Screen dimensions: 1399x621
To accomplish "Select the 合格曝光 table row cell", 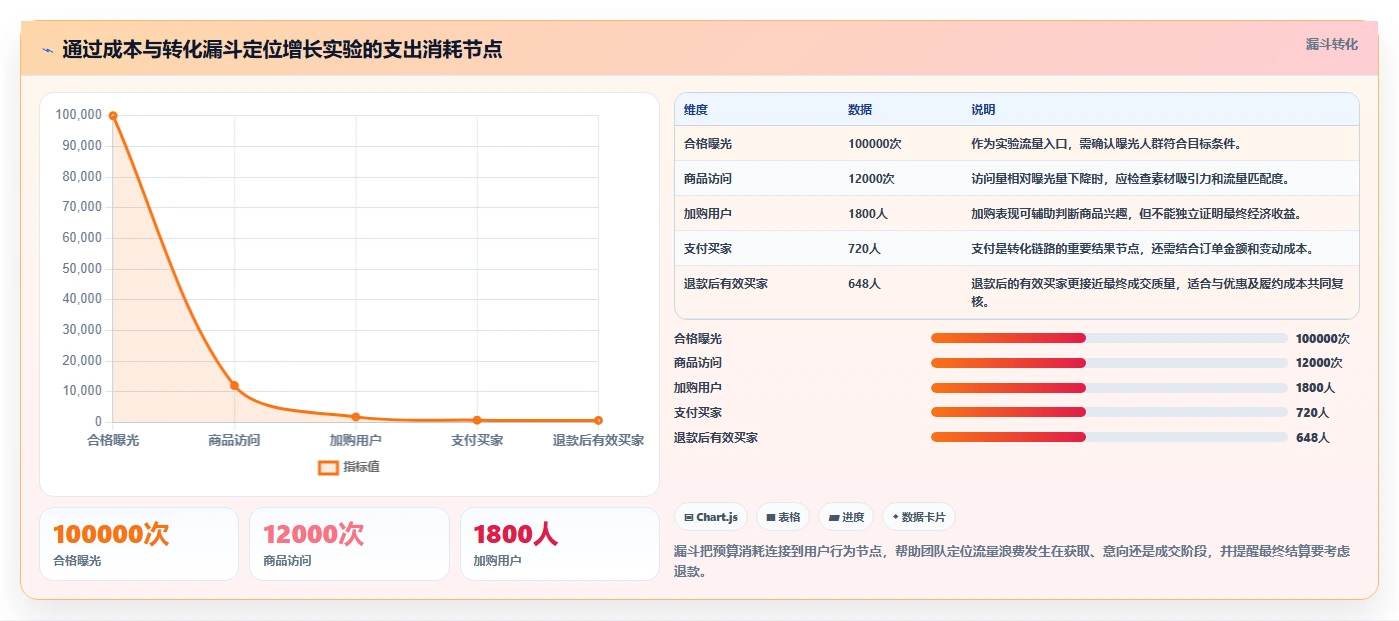I will (758, 144).
